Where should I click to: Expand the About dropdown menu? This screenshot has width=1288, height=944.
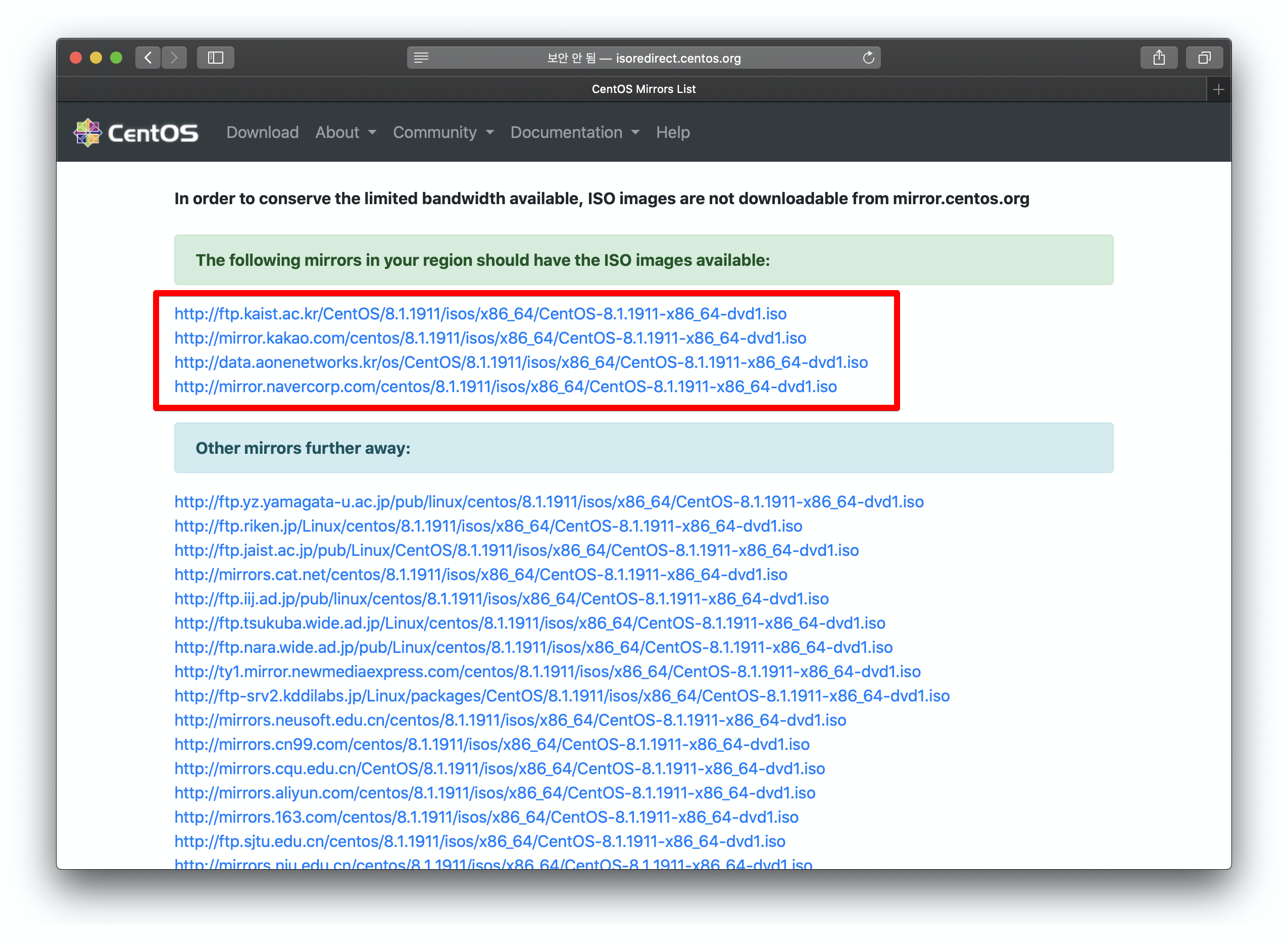click(x=345, y=132)
